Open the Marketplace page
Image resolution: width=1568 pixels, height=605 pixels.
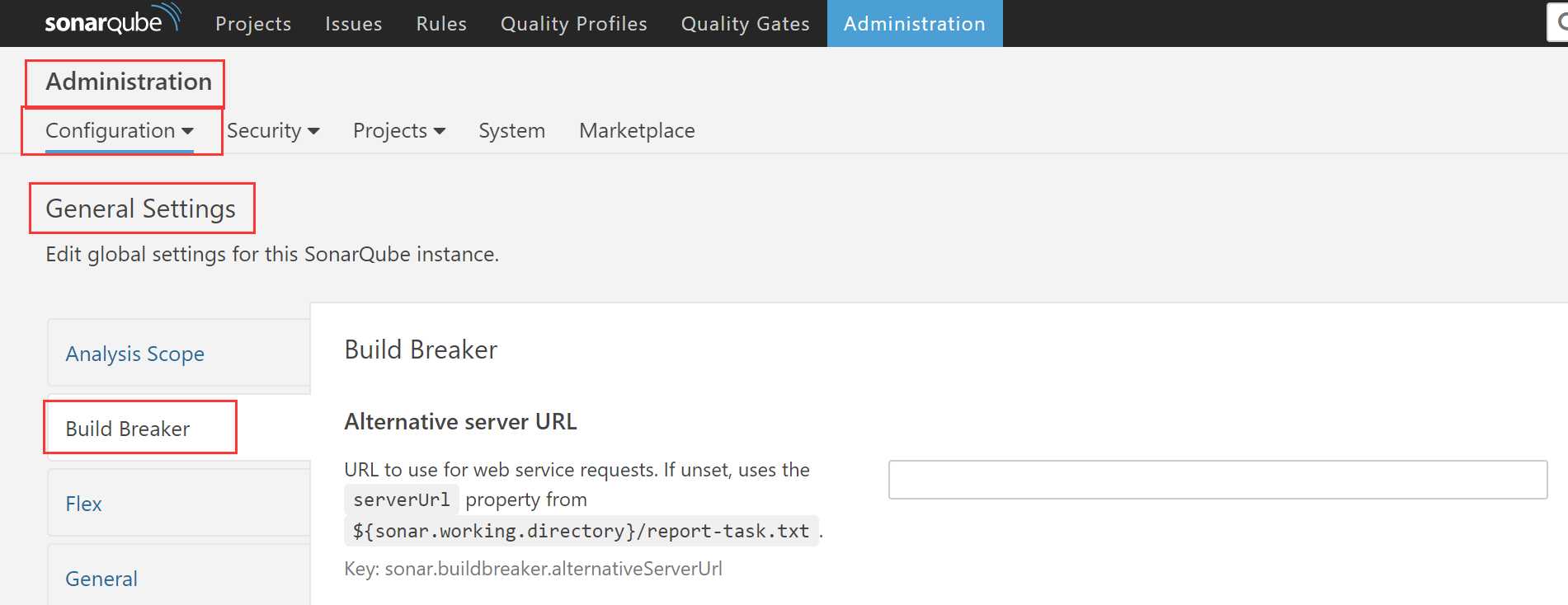pyautogui.click(x=637, y=131)
